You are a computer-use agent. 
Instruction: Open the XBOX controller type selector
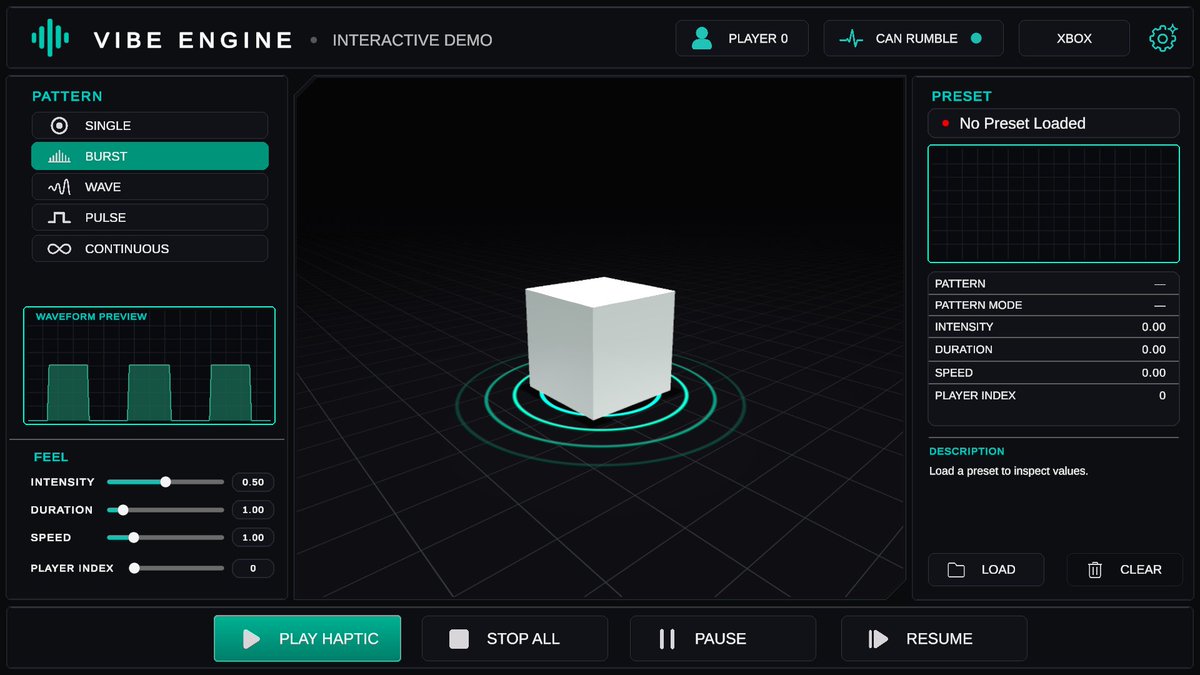pyautogui.click(x=1074, y=38)
